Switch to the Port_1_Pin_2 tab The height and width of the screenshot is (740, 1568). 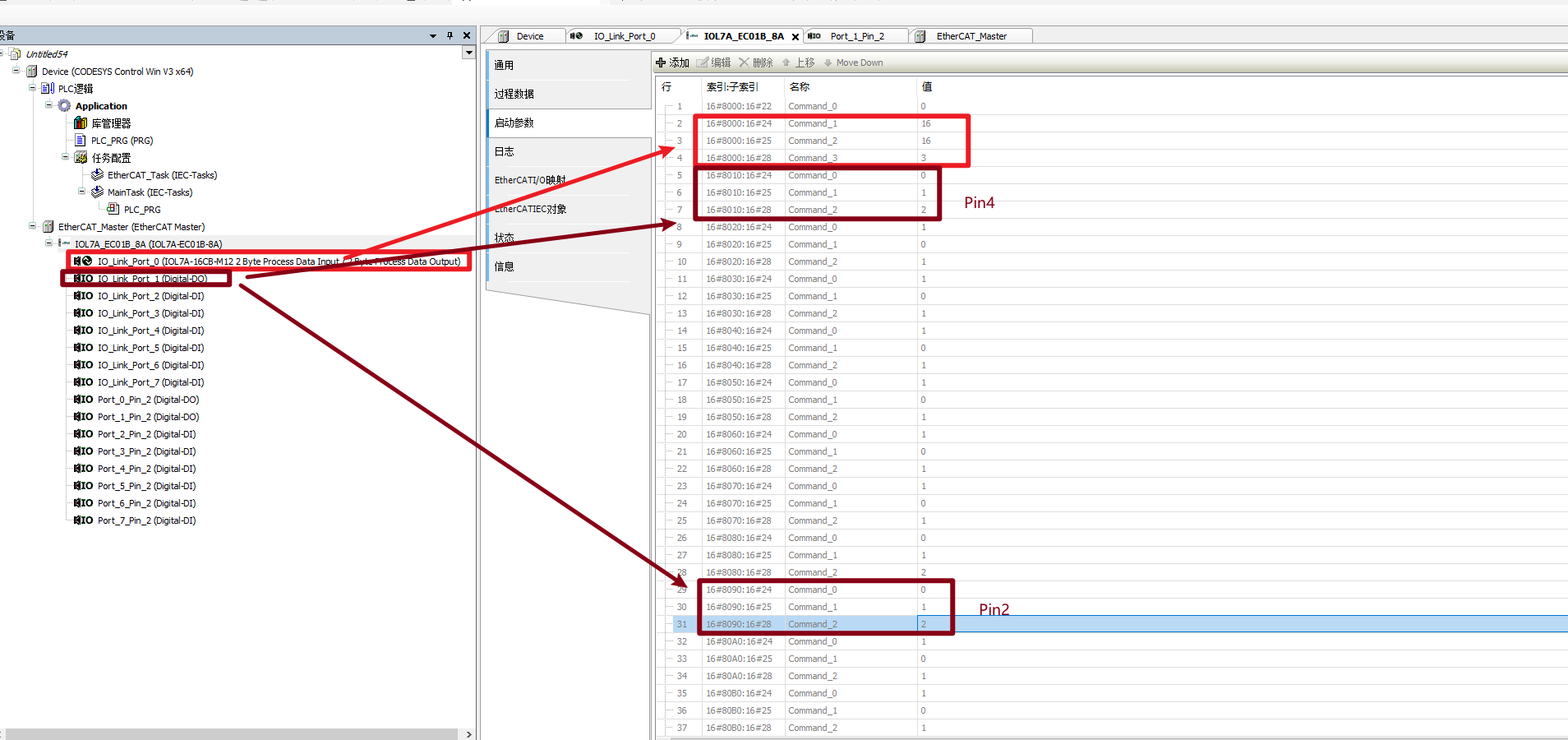(855, 36)
